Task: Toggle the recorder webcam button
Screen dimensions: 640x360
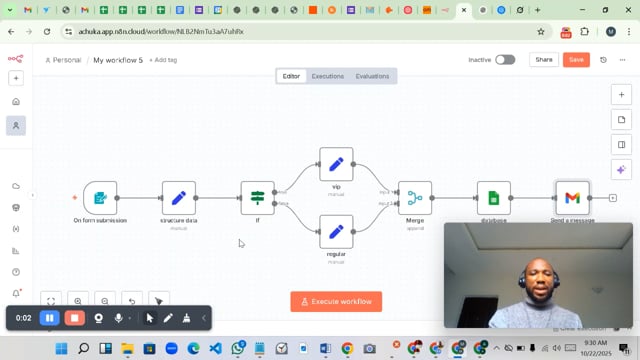Action: coord(98,318)
